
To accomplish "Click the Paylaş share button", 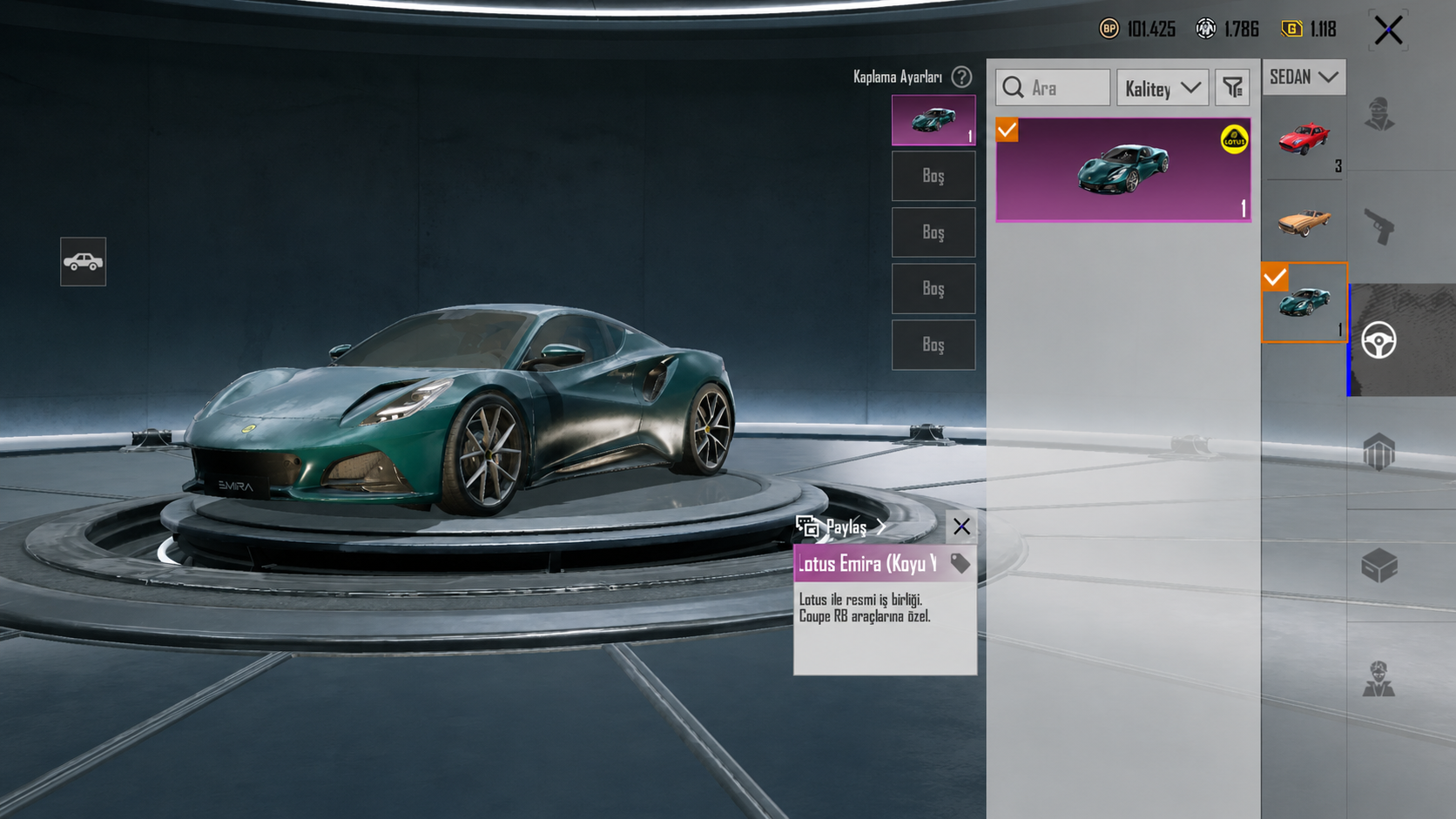I will (x=841, y=527).
